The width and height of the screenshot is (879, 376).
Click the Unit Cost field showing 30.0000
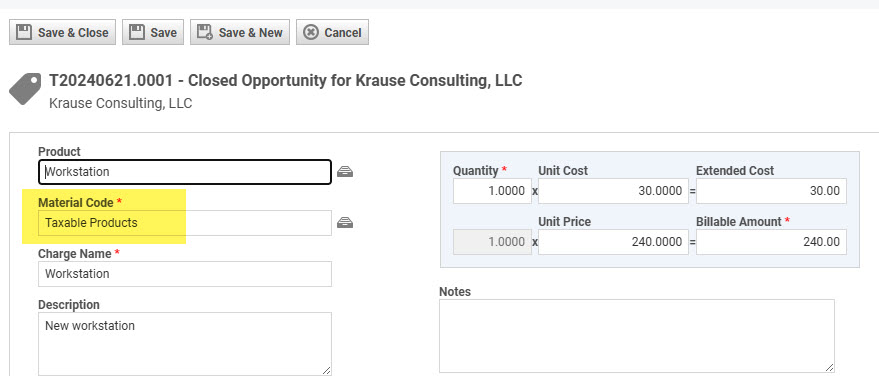[x=613, y=191]
